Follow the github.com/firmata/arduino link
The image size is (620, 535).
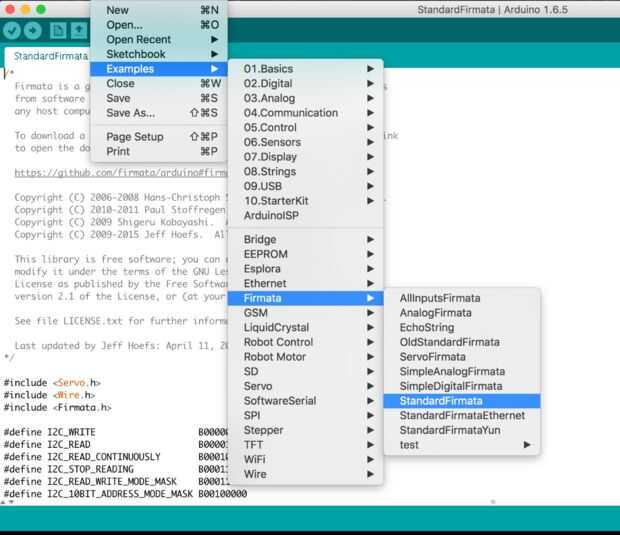(x=121, y=173)
